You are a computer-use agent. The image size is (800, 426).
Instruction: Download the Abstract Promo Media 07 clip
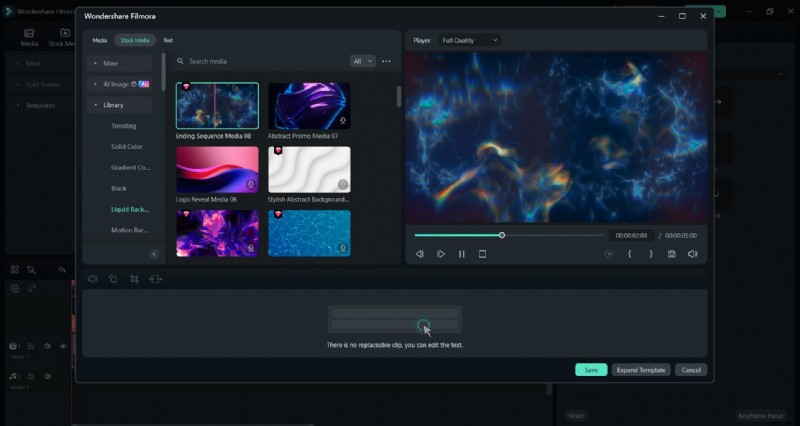tap(343, 121)
